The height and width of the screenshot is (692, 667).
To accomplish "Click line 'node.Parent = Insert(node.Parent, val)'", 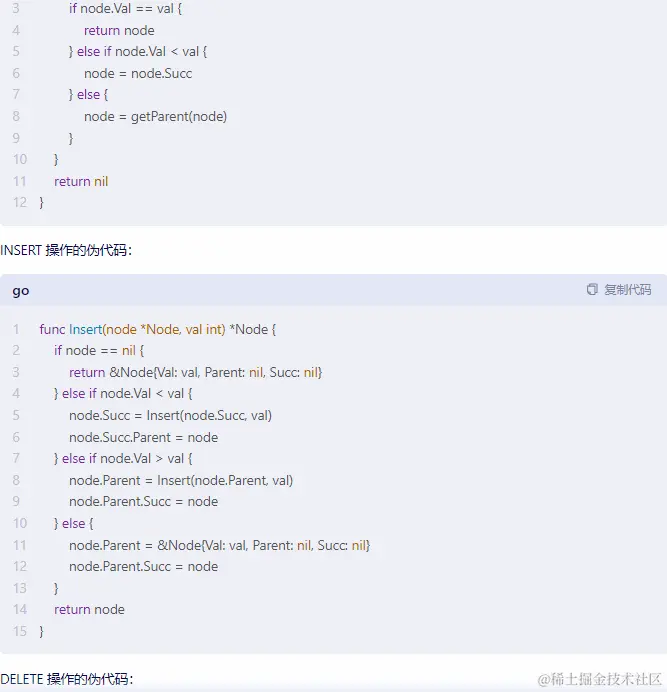I will point(181,481).
